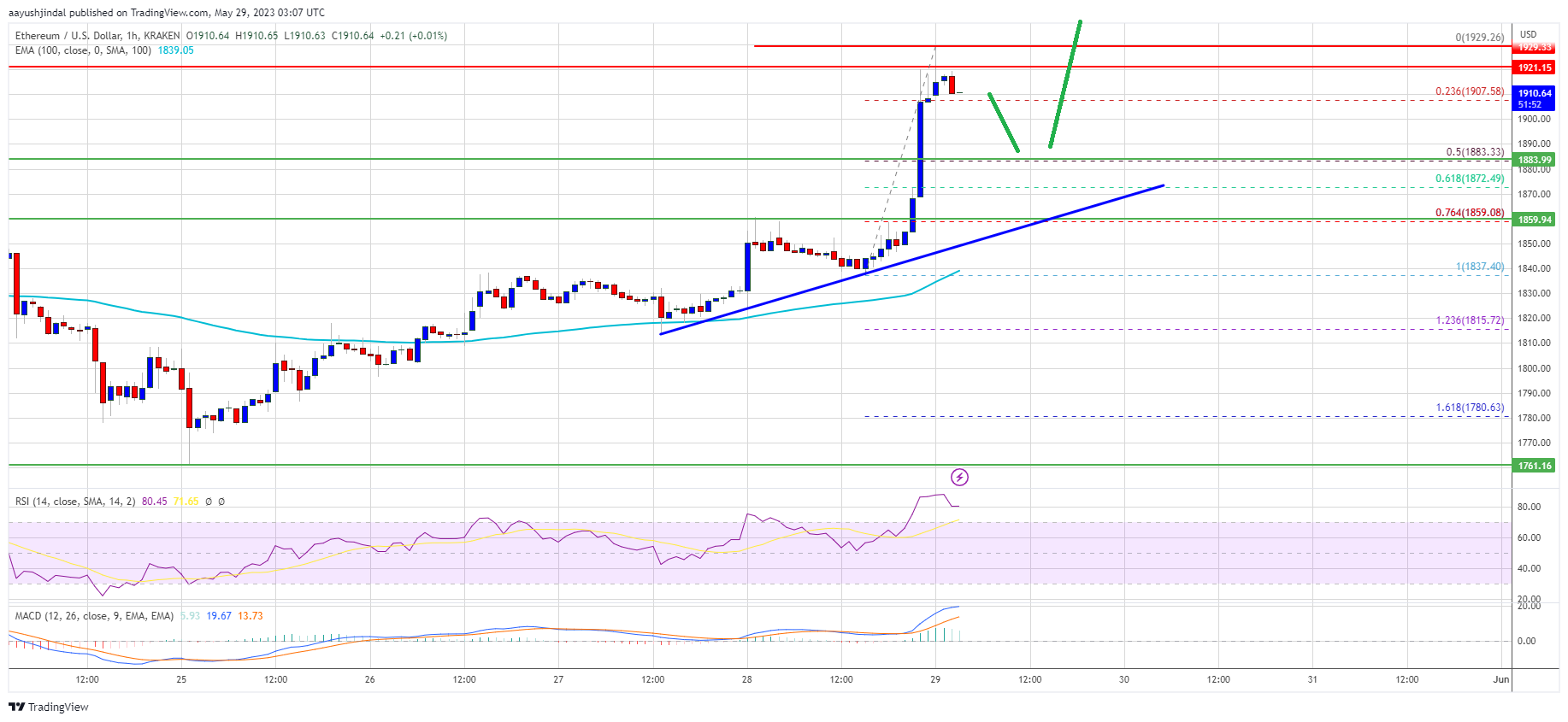
Task: Click the USD currency label on price axis
Action: coord(1528,35)
